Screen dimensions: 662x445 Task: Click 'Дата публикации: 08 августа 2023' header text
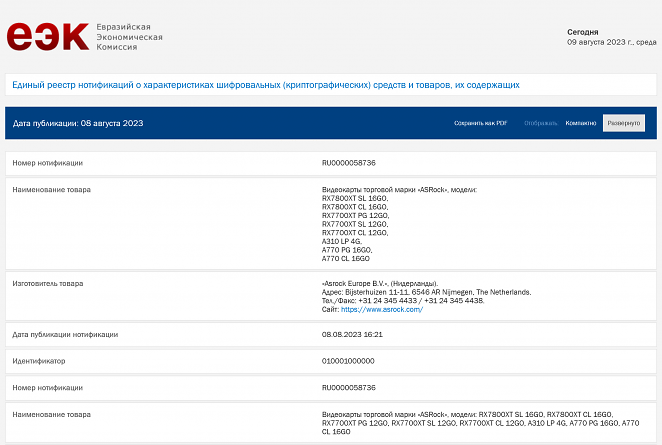click(78, 123)
